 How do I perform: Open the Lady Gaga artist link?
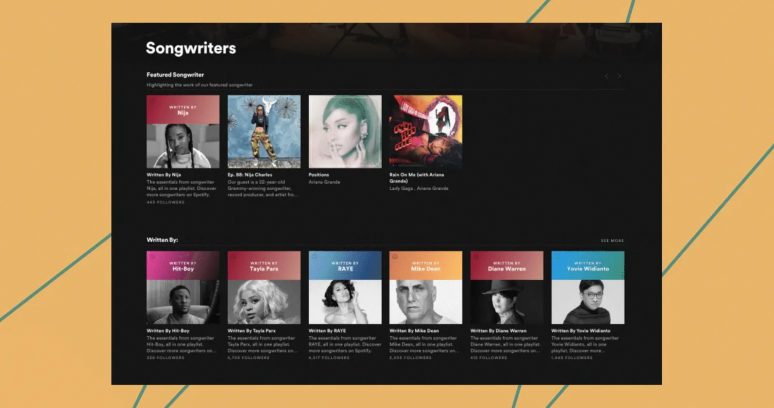(x=401, y=188)
